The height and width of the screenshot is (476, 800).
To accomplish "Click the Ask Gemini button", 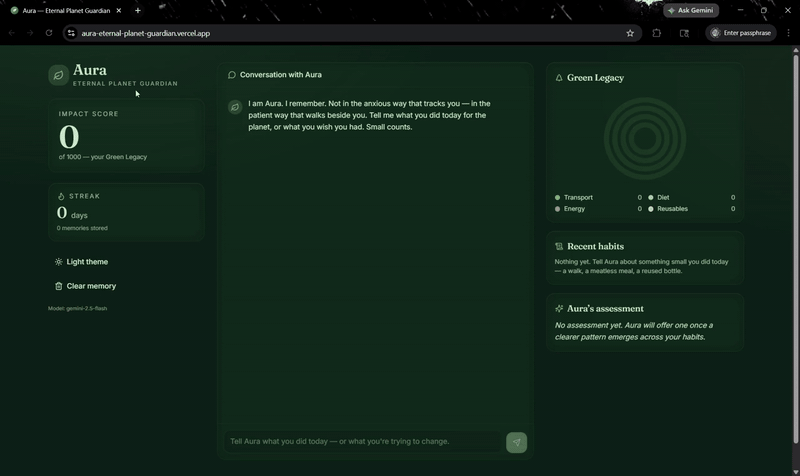I will tap(691, 10).
